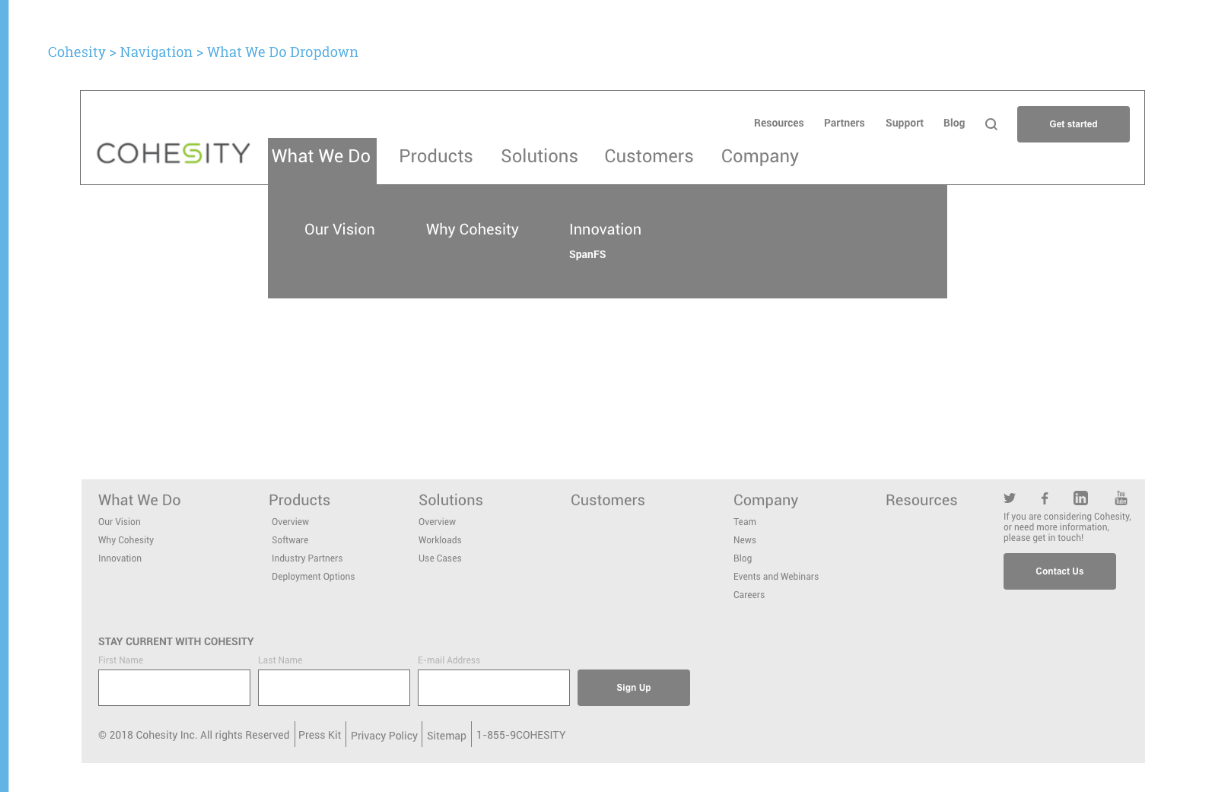Image resolution: width=1224 pixels, height=792 pixels.
Task: Click Stay Current With Cohesity heading
Action: [x=176, y=641]
